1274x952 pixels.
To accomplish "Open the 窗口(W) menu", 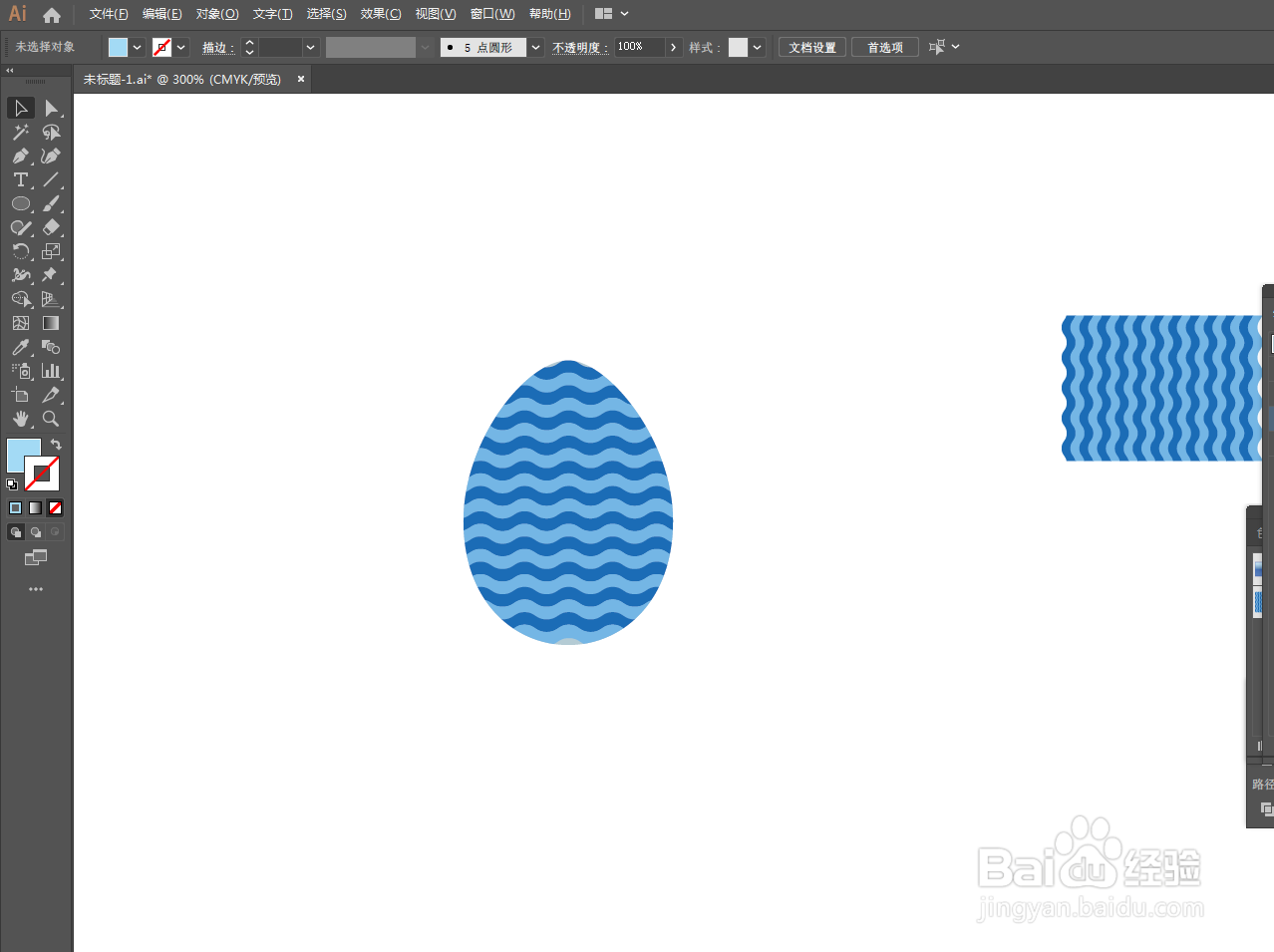I will [x=492, y=14].
